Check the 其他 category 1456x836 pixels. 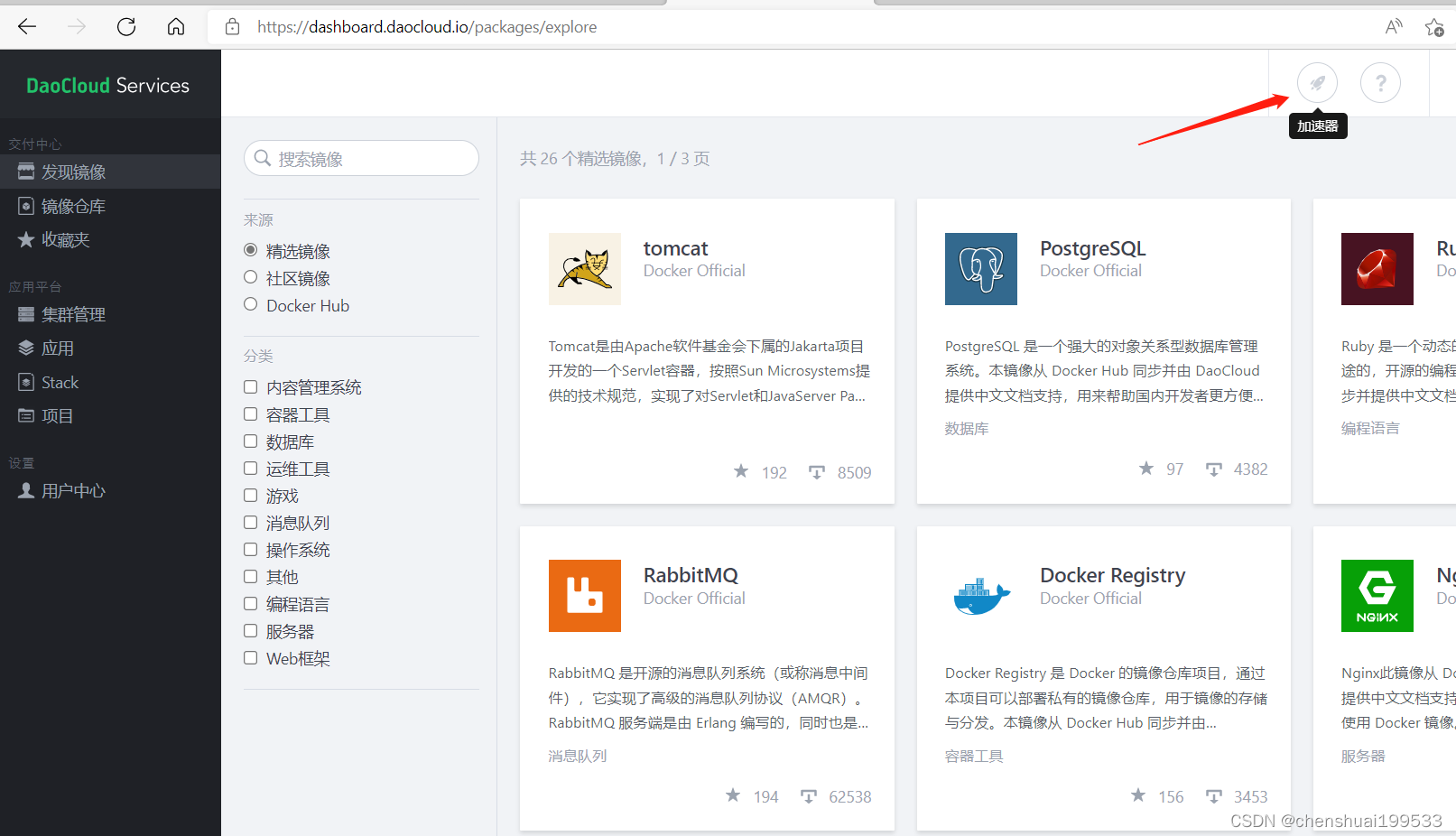coord(251,576)
